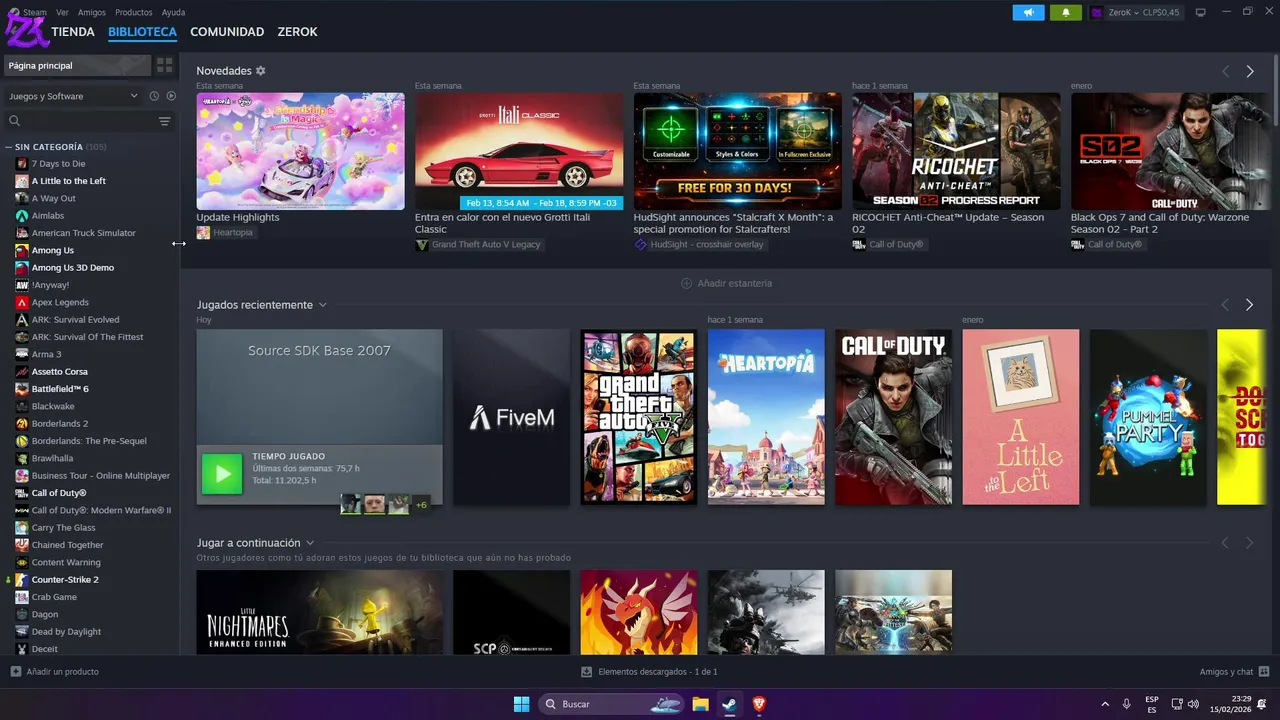Screen dimensions: 1280x720
Task: Open Grand Theft Auto V cover
Action: (x=639, y=417)
